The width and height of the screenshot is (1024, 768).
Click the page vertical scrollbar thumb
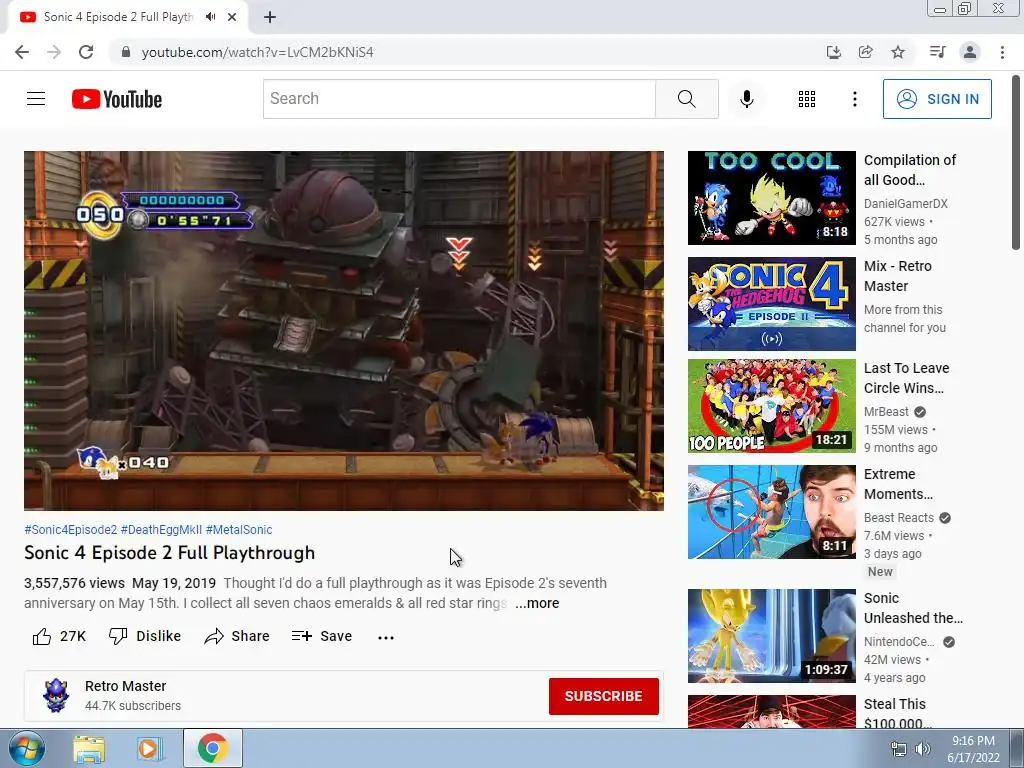click(1016, 162)
